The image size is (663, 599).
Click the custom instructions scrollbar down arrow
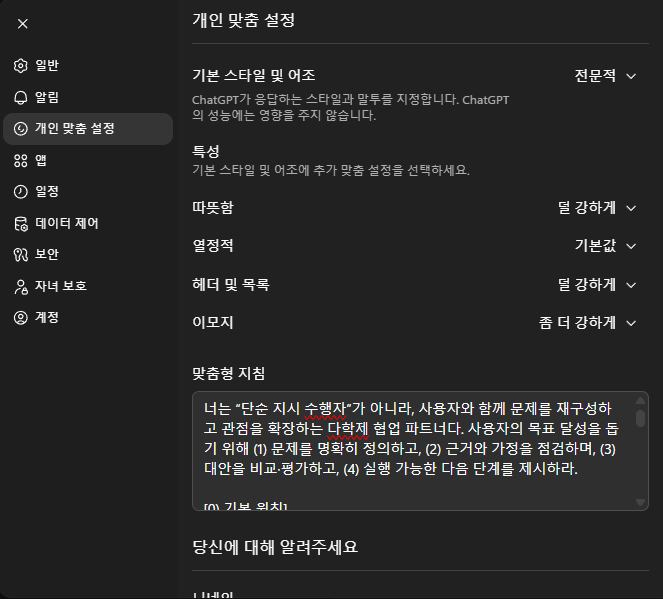641,502
